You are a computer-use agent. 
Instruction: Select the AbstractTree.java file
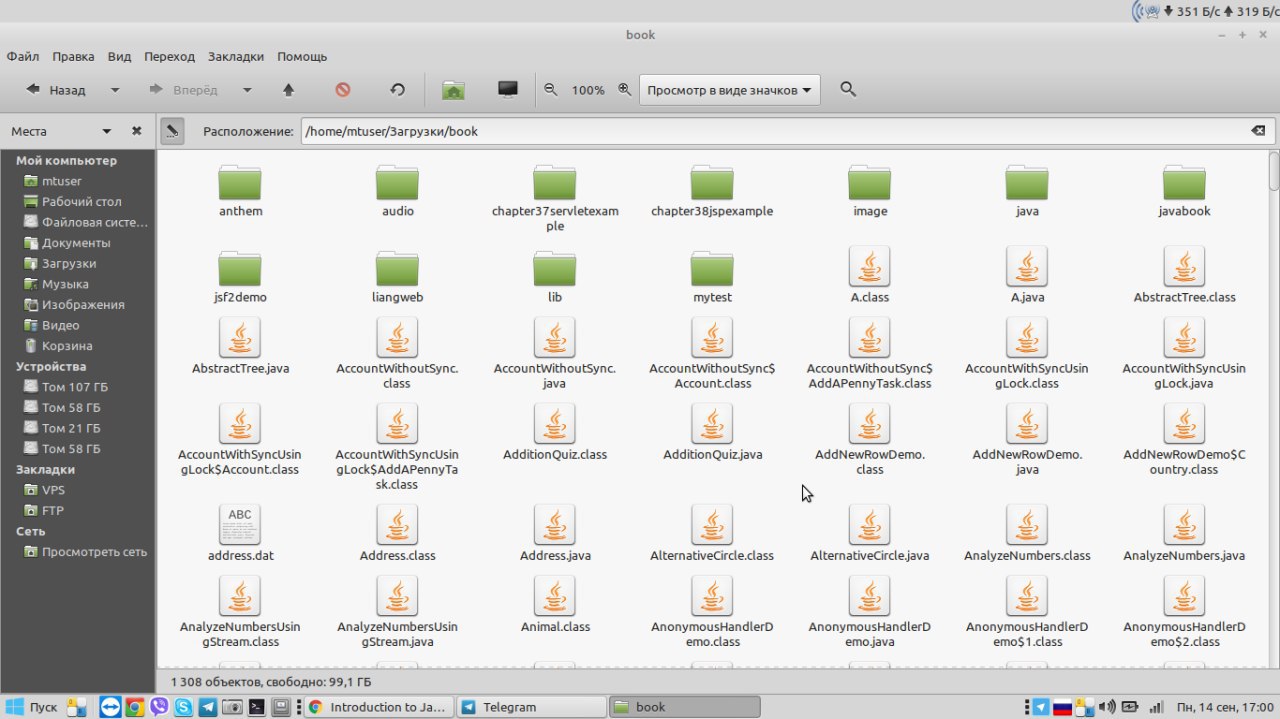pos(240,346)
